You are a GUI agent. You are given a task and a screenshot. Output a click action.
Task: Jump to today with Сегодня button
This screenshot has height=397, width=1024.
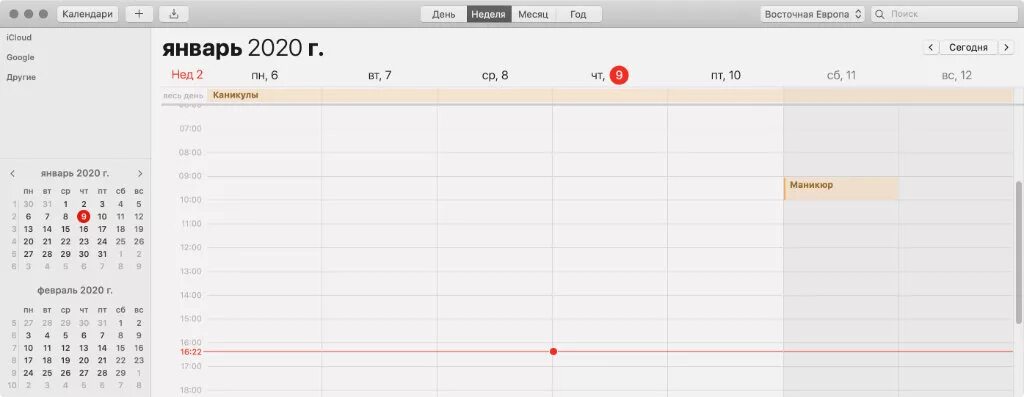coord(968,48)
